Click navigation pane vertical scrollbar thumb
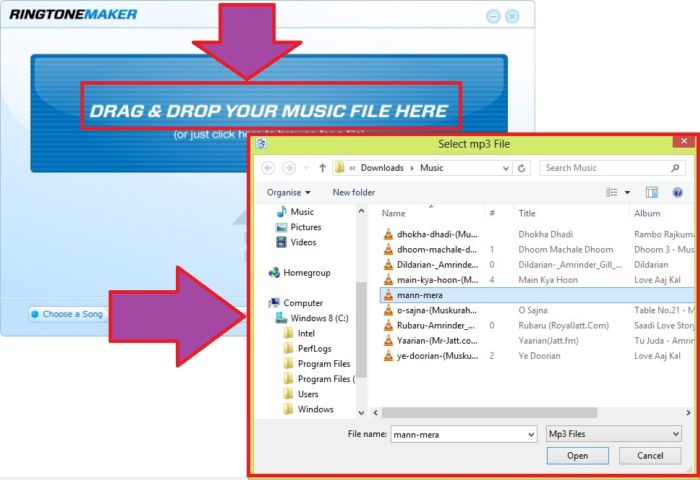Image resolution: width=700 pixels, height=480 pixels. click(361, 330)
